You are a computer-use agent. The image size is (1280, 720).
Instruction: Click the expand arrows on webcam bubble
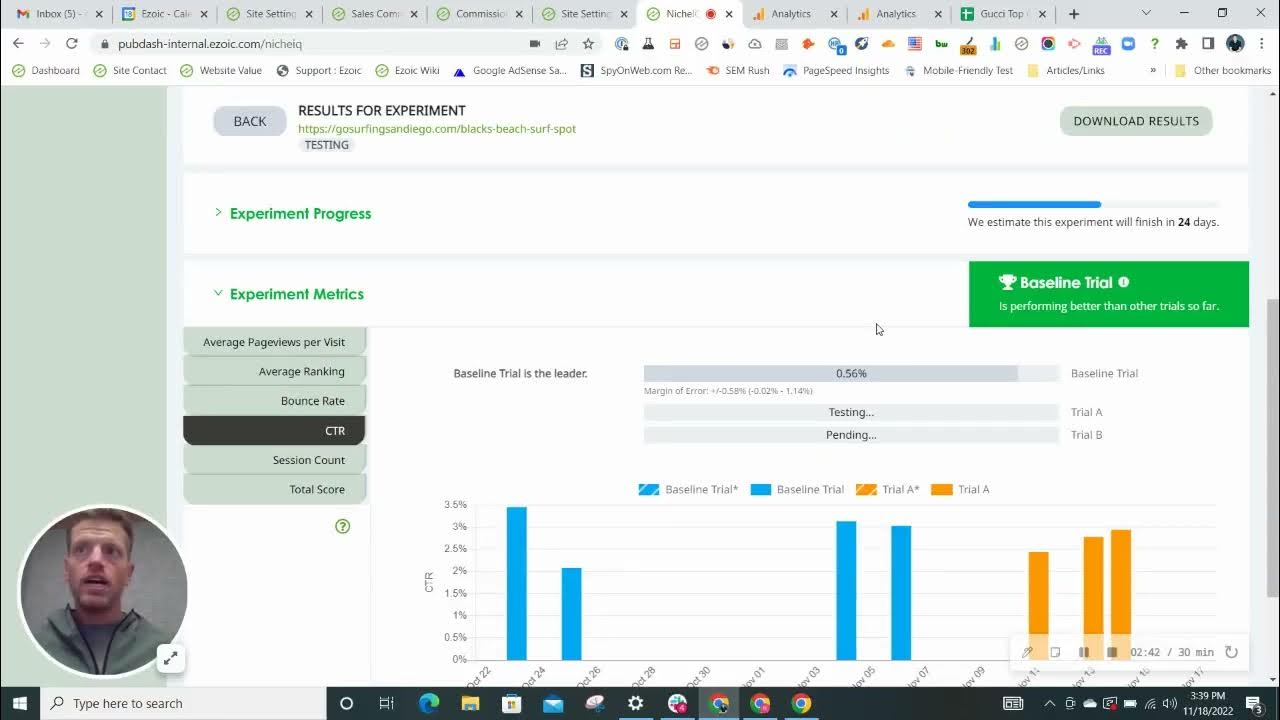[171, 658]
